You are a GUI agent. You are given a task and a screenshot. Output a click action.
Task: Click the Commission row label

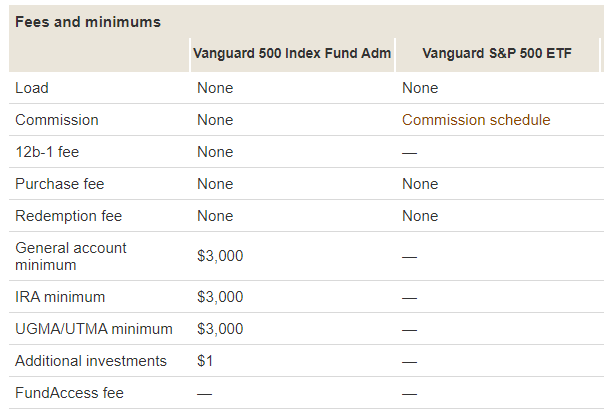tap(57, 120)
